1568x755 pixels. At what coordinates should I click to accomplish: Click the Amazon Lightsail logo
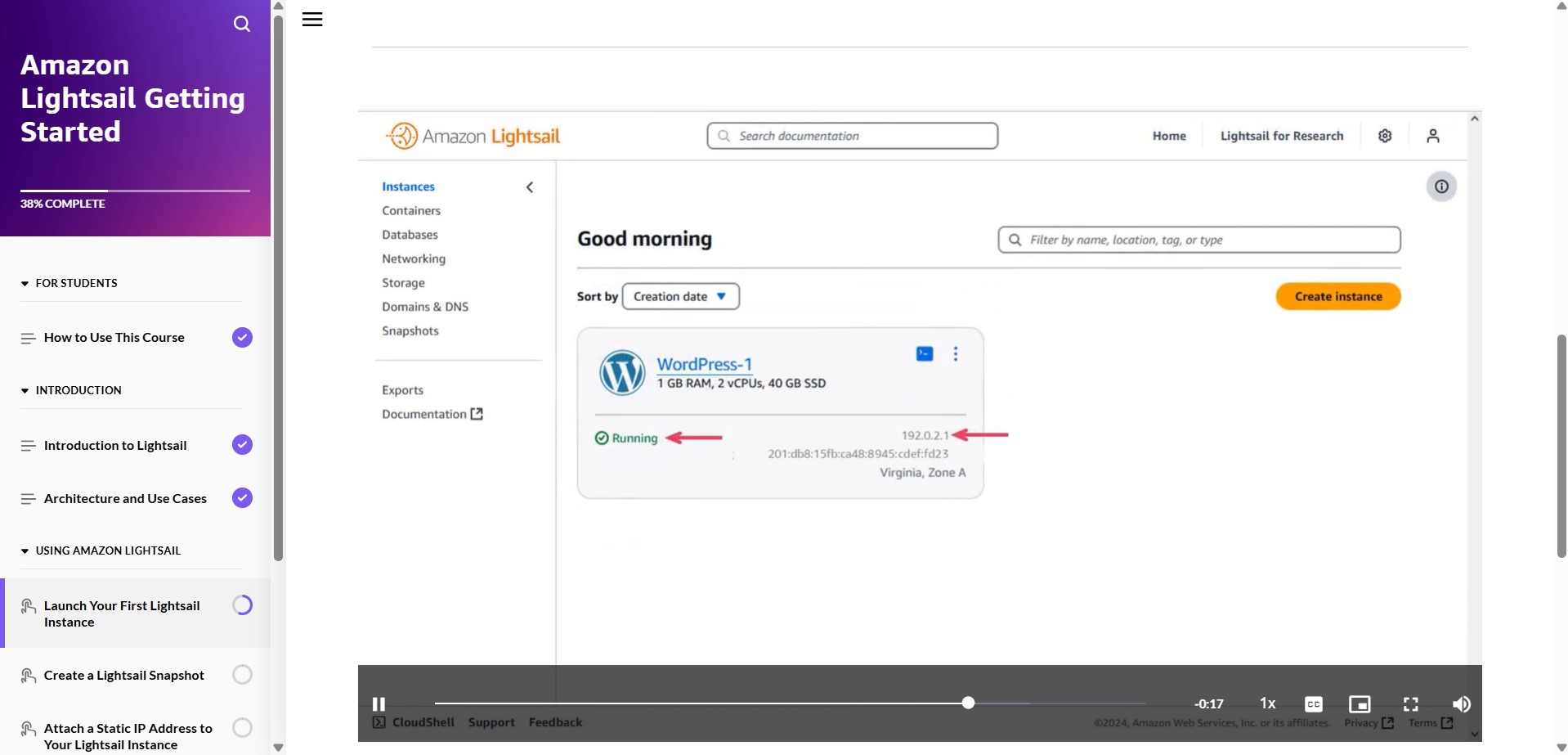(473, 136)
